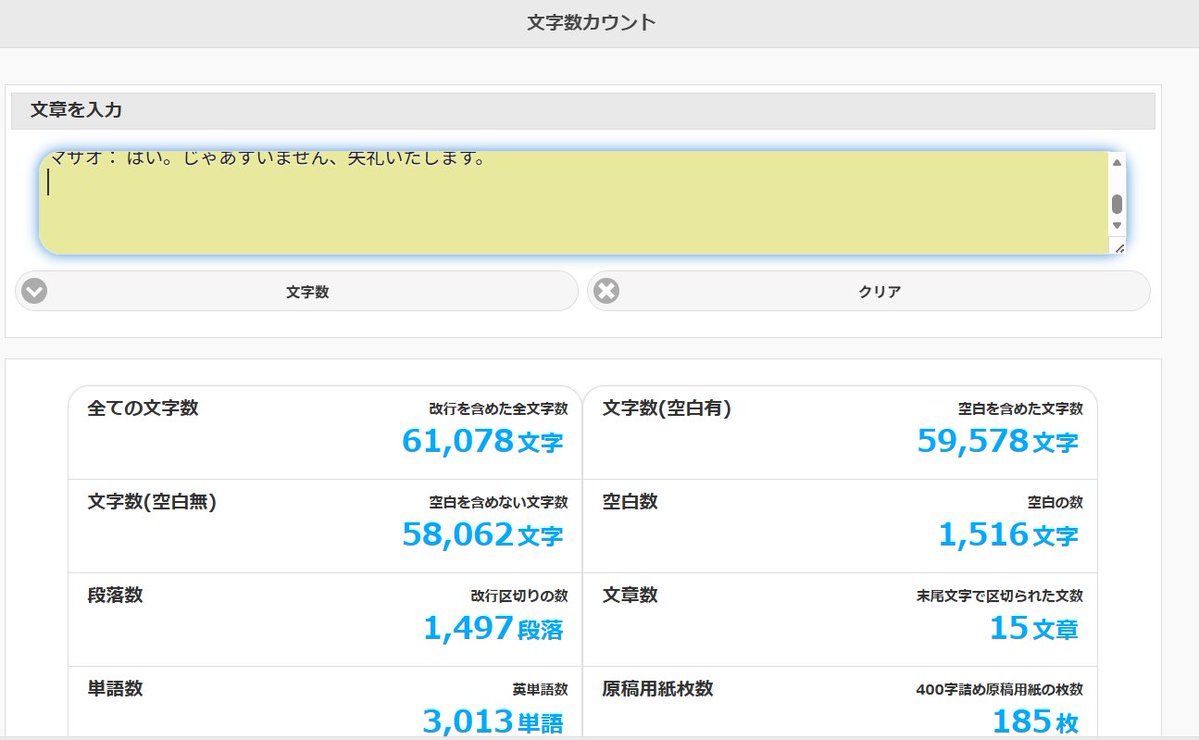Click the down-chevron icon on 文字数 button
The width and height of the screenshot is (1199, 740).
coord(34,291)
